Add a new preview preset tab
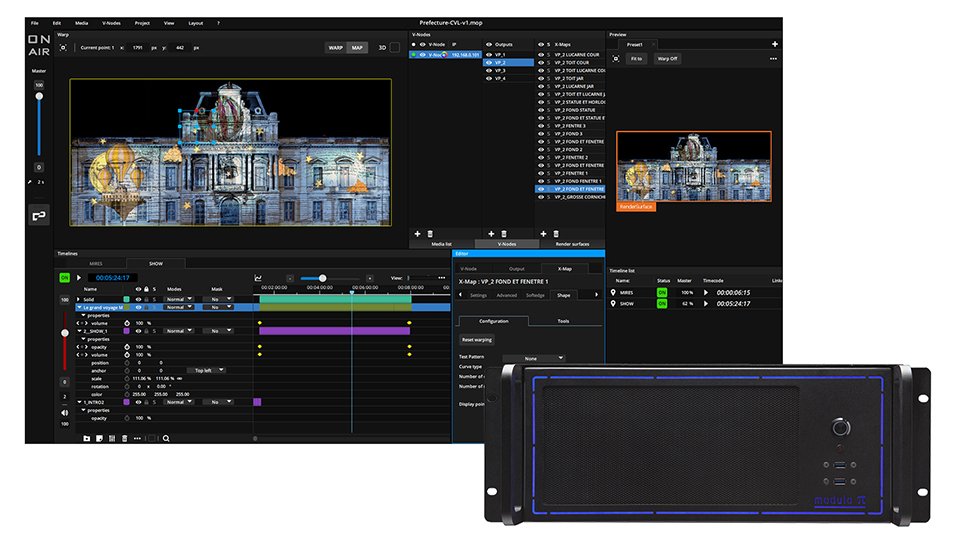 775,44
